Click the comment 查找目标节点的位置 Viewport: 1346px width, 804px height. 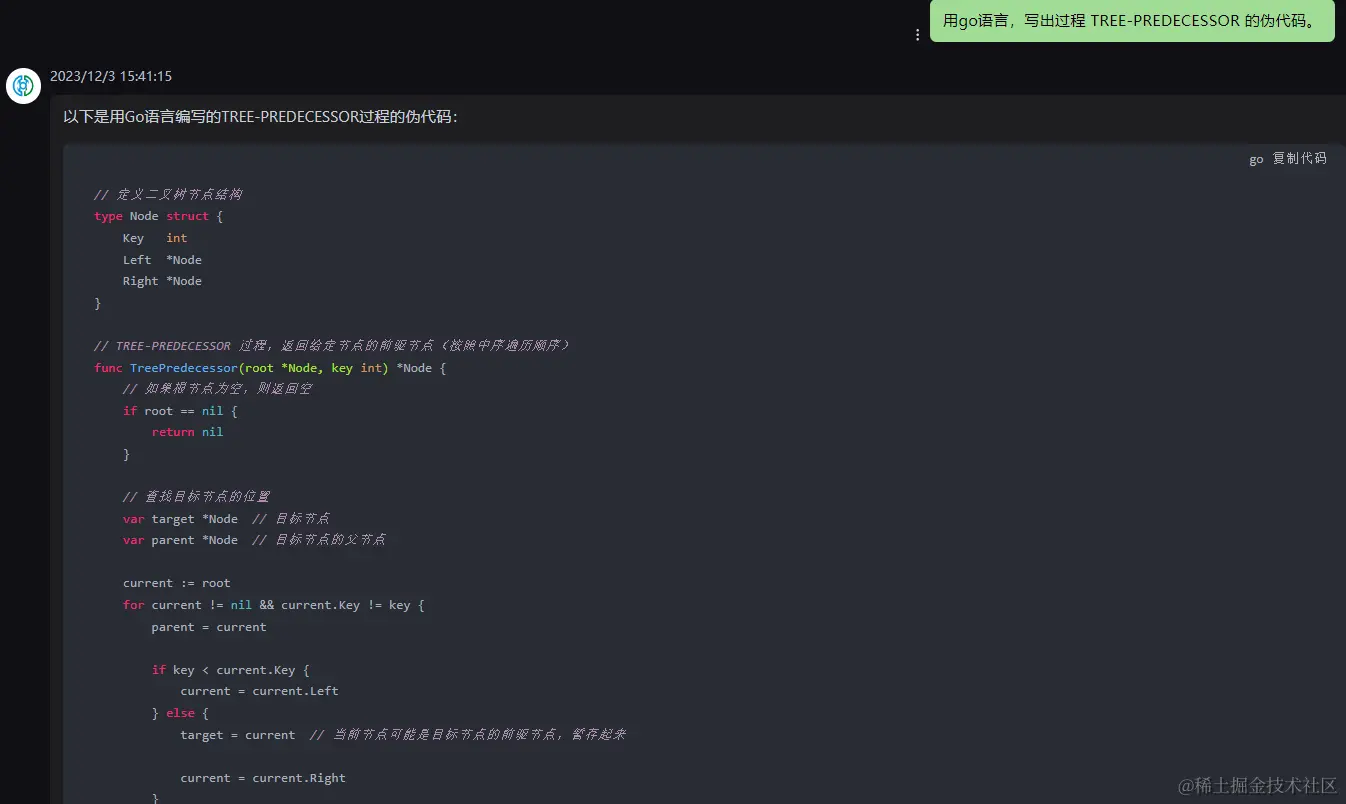coord(196,496)
